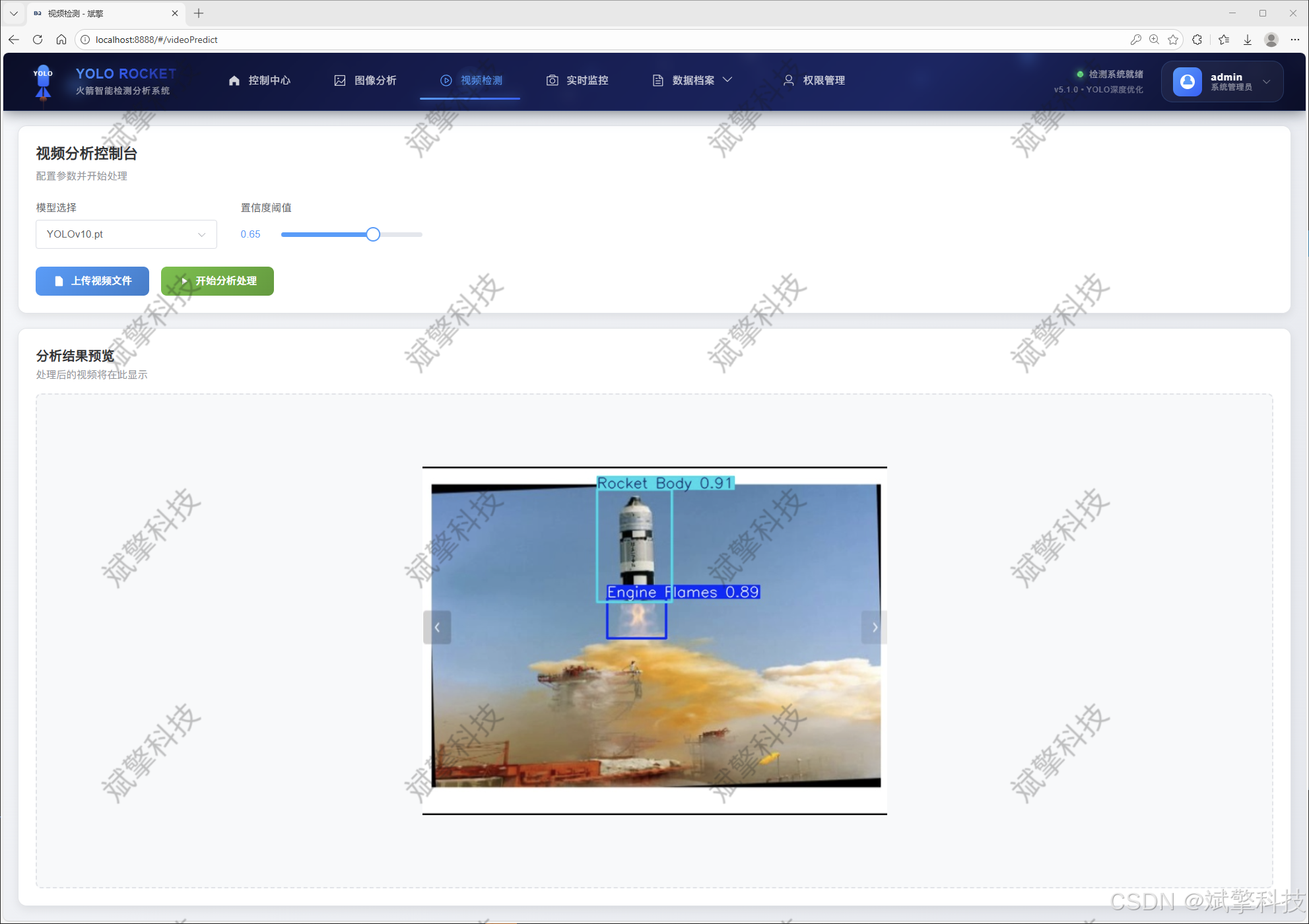Open the 图像分析 menu item
The height and width of the screenshot is (924, 1309).
(365, 81)
